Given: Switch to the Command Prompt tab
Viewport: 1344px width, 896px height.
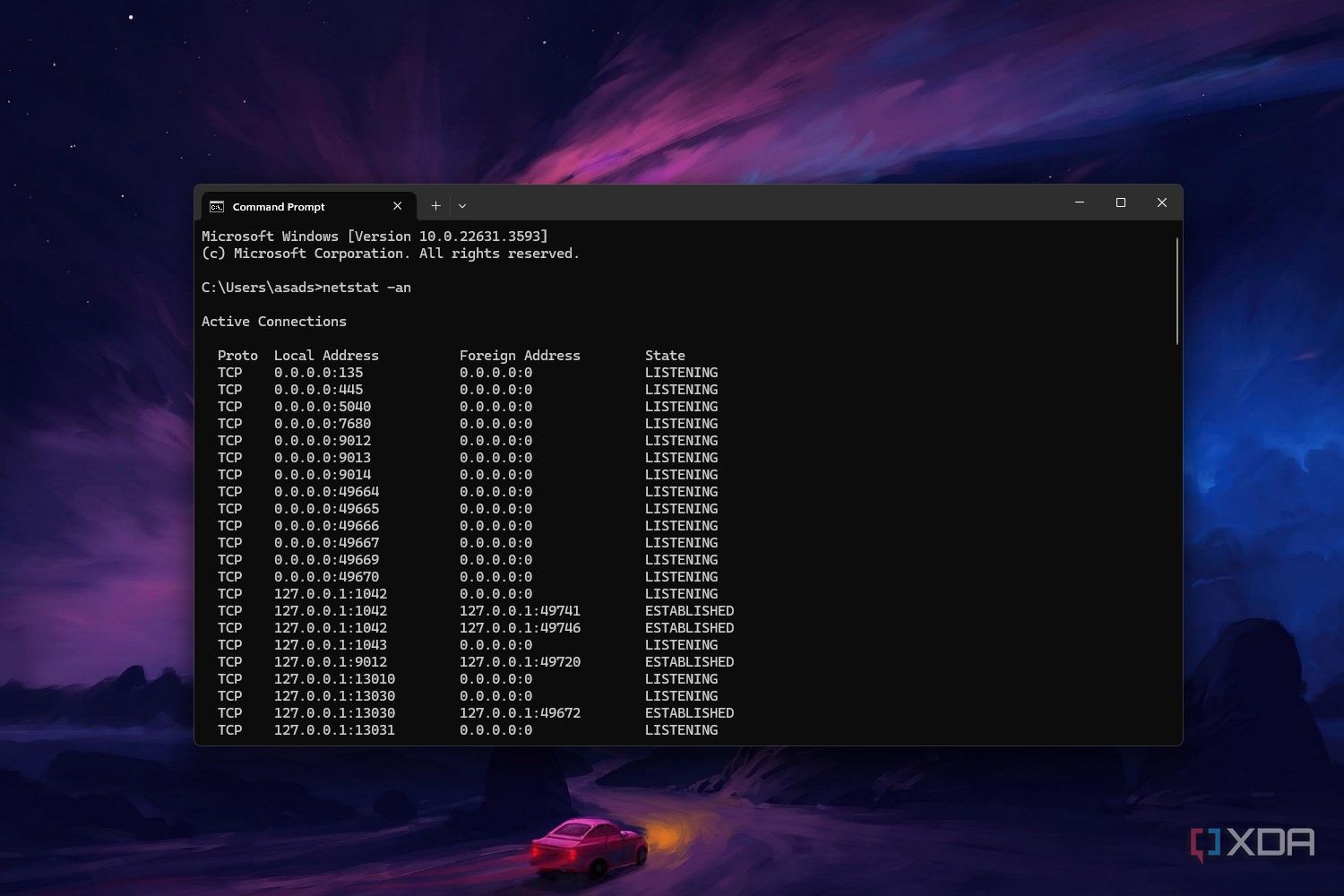Looking at the screenshot, I should (279, 207).
